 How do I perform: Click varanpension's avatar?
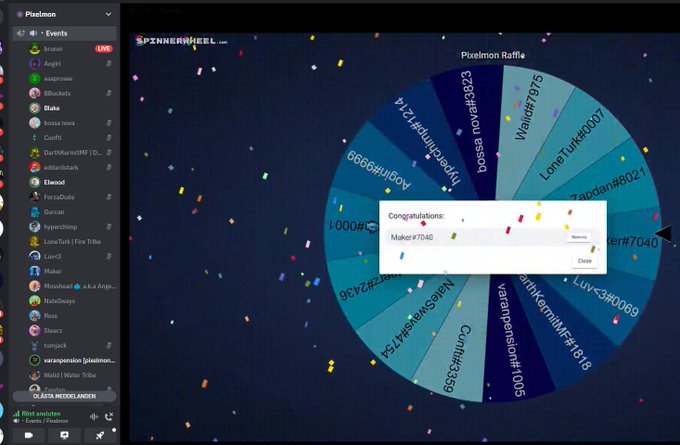click(35, 360)
